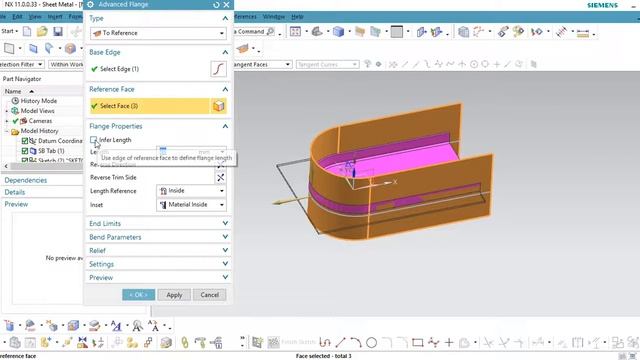Toggle the Datum Coordinate System checkbox
Screen dimensions: 640x360
tap(24, 141)
